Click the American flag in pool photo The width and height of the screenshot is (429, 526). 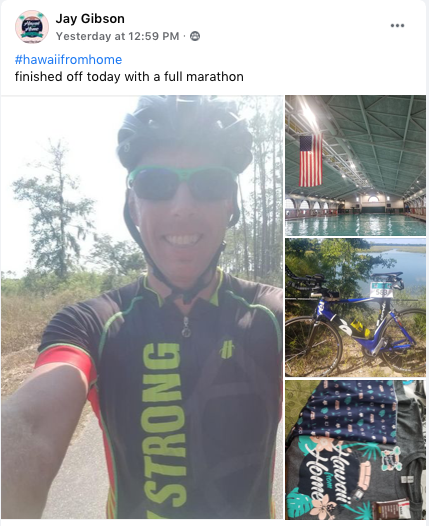point(311,161)
